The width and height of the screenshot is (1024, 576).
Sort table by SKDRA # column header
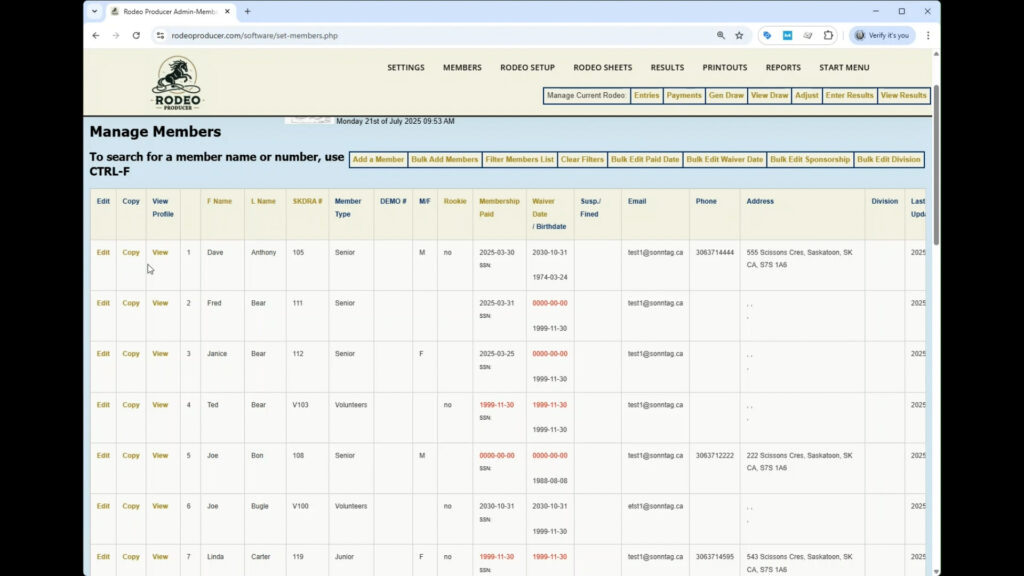pyautogui.click(x=307, y=201)
